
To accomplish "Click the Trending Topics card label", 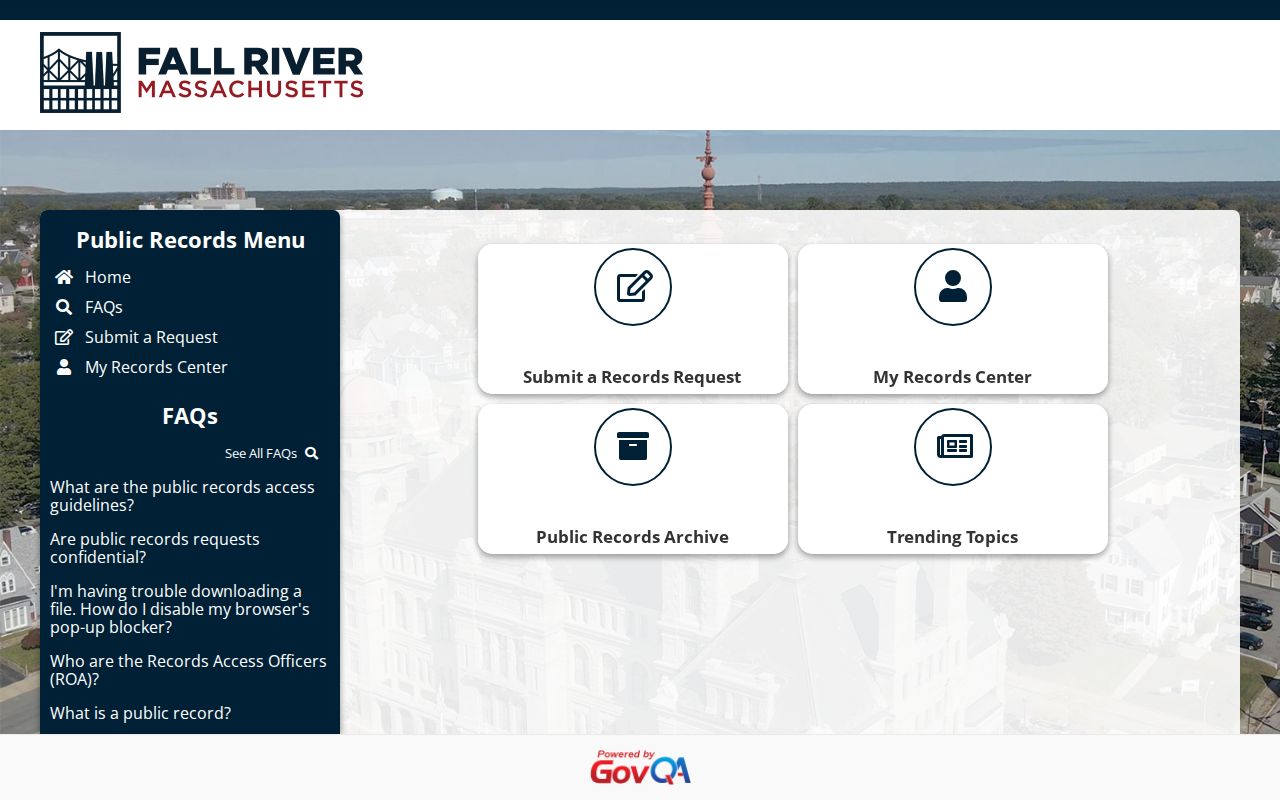I will coord(952,537).
